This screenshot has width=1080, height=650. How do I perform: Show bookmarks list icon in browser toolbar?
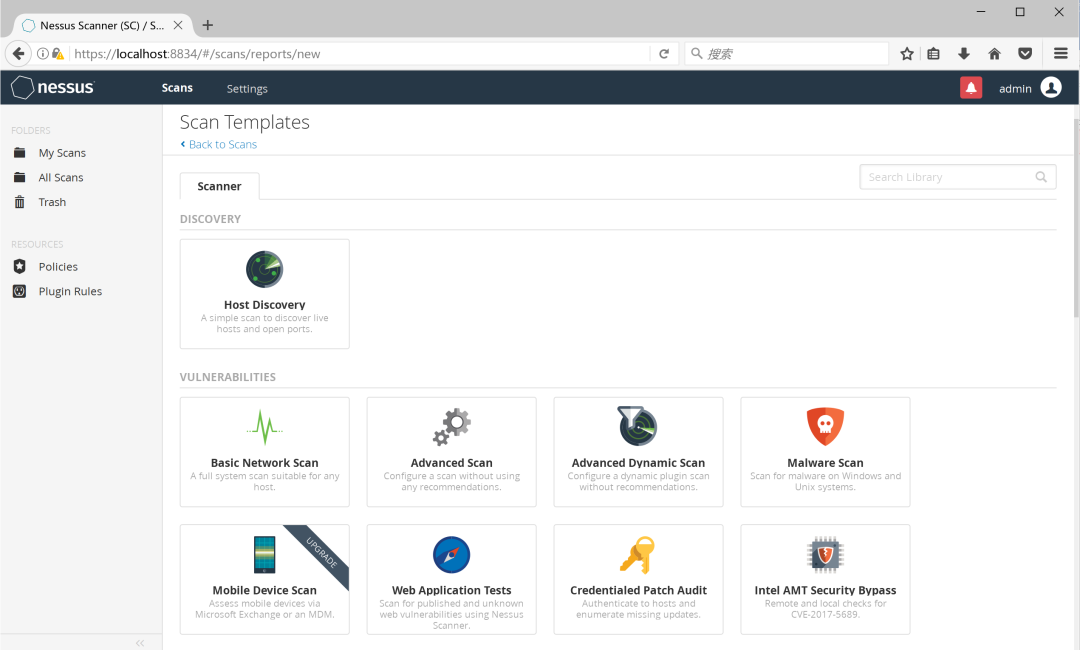tap(933, 54)
